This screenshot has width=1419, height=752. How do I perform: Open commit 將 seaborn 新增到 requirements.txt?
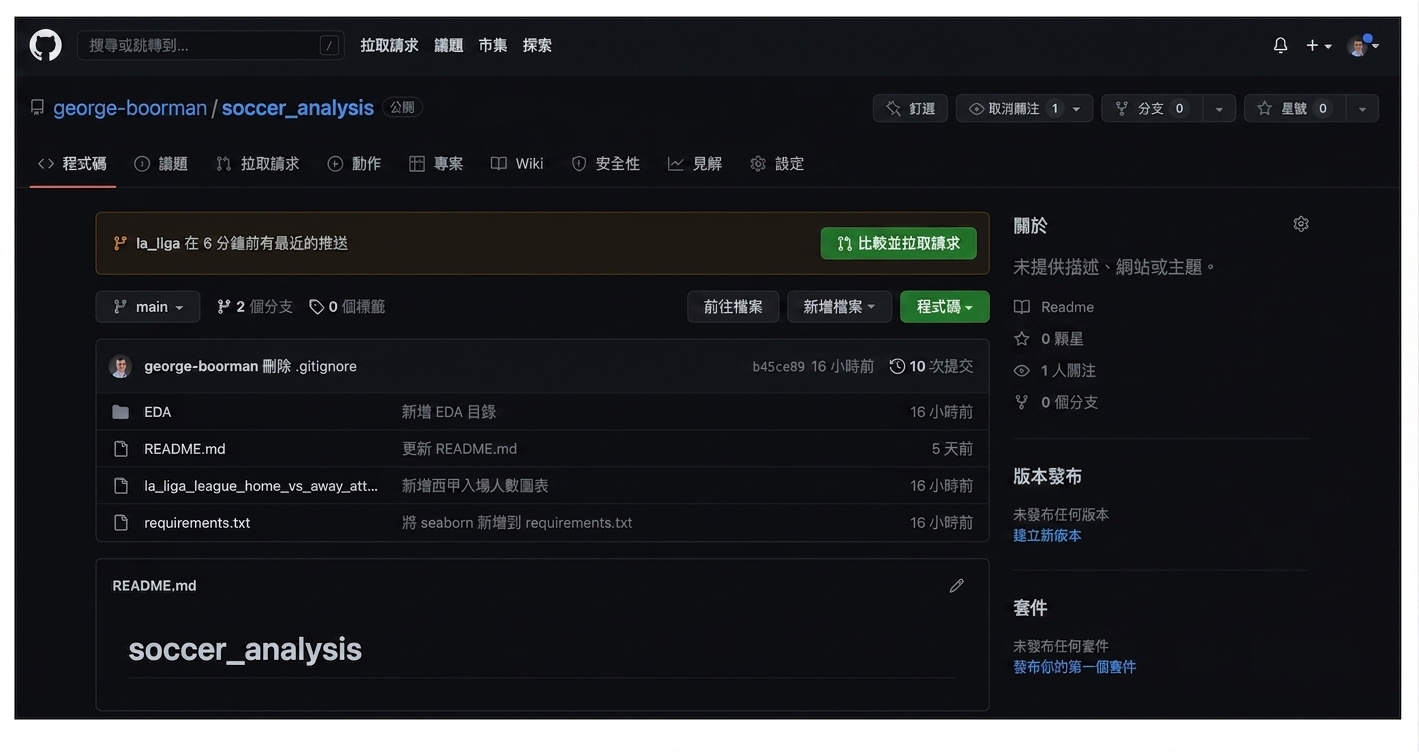pos(517,523)
